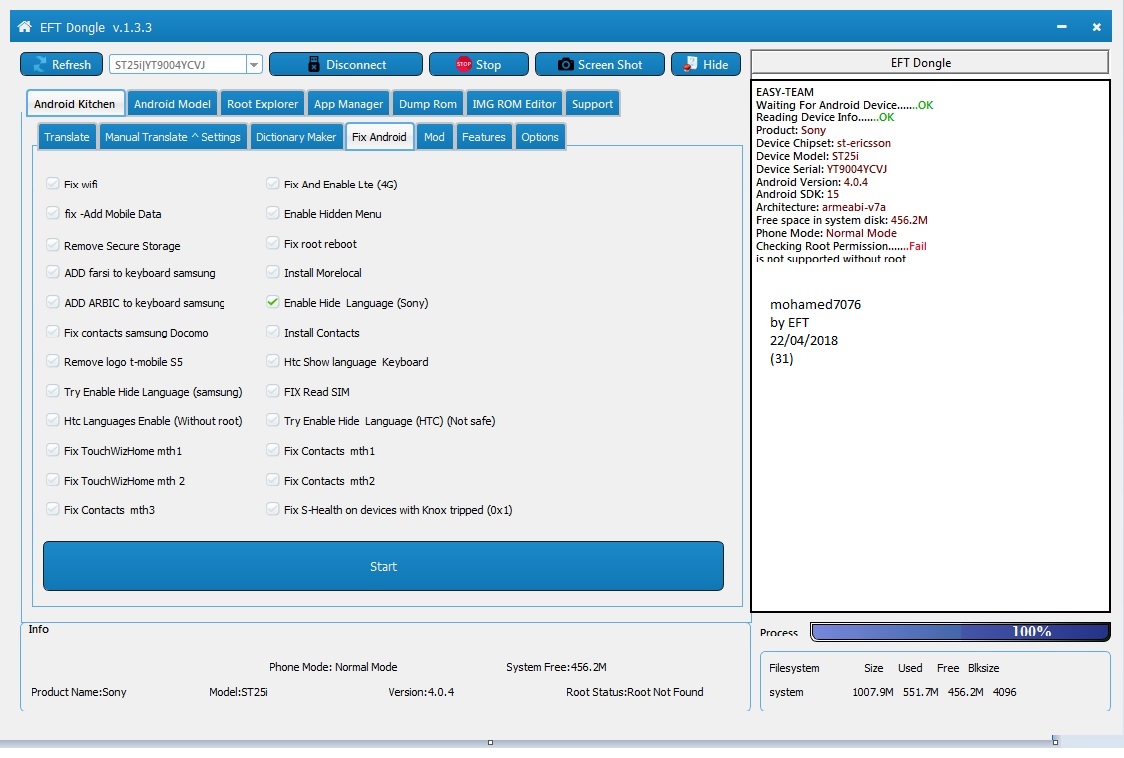Select the Fix Android sub-tab
Screen dimensions: 1124x758
[x=379, y=137]
